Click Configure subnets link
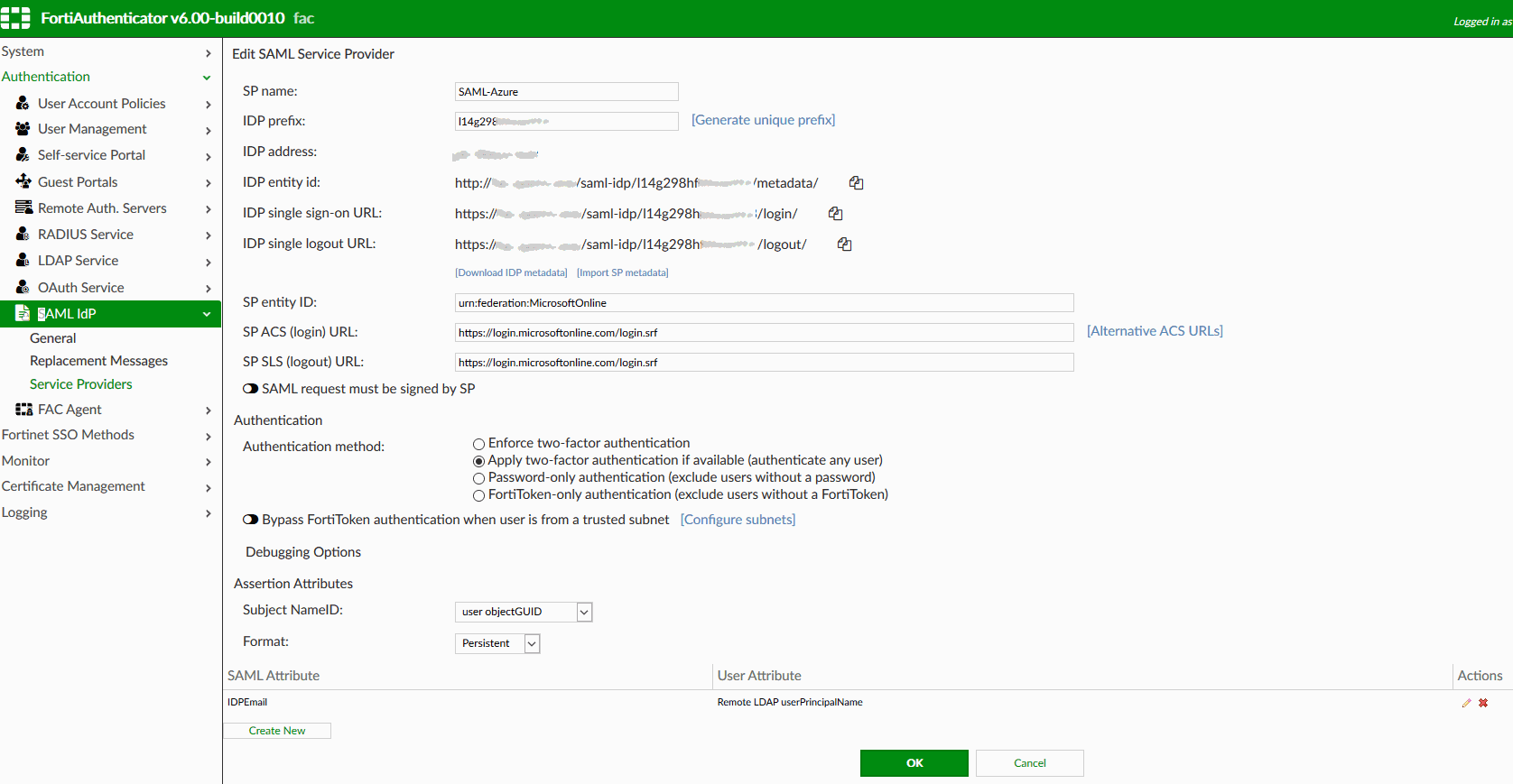This screenshot has height=784, width=1513. tap(738, 520)
